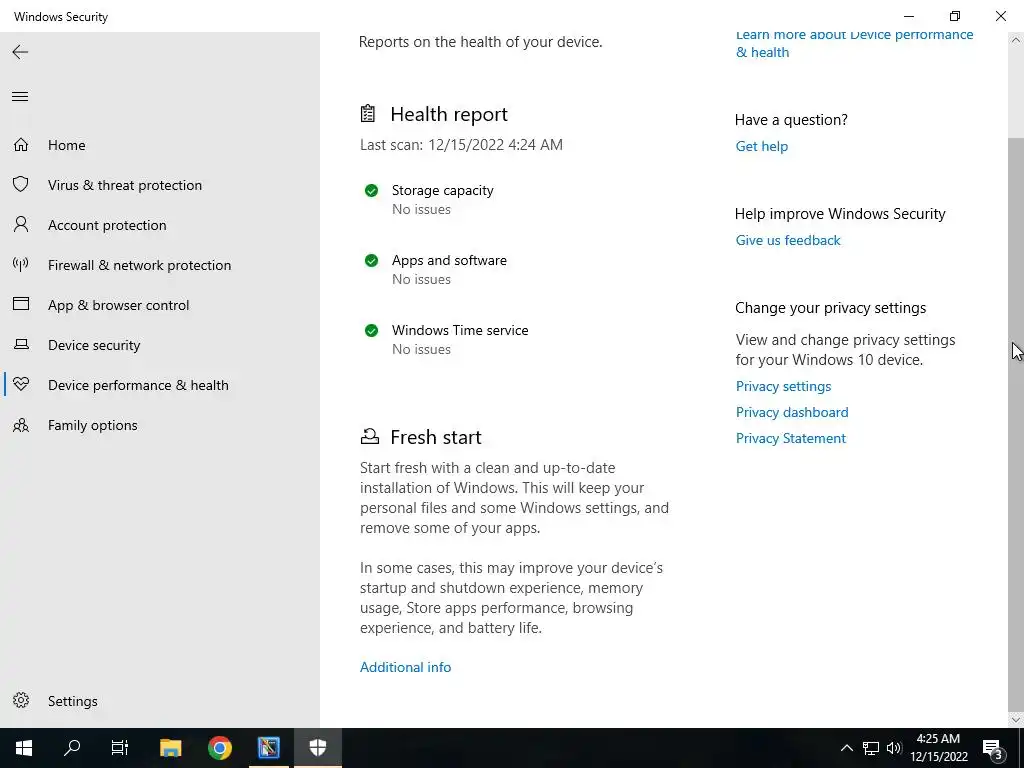Click Give us feedback link
This screenshot has height=768, width=1024.
tap(788, 240)
